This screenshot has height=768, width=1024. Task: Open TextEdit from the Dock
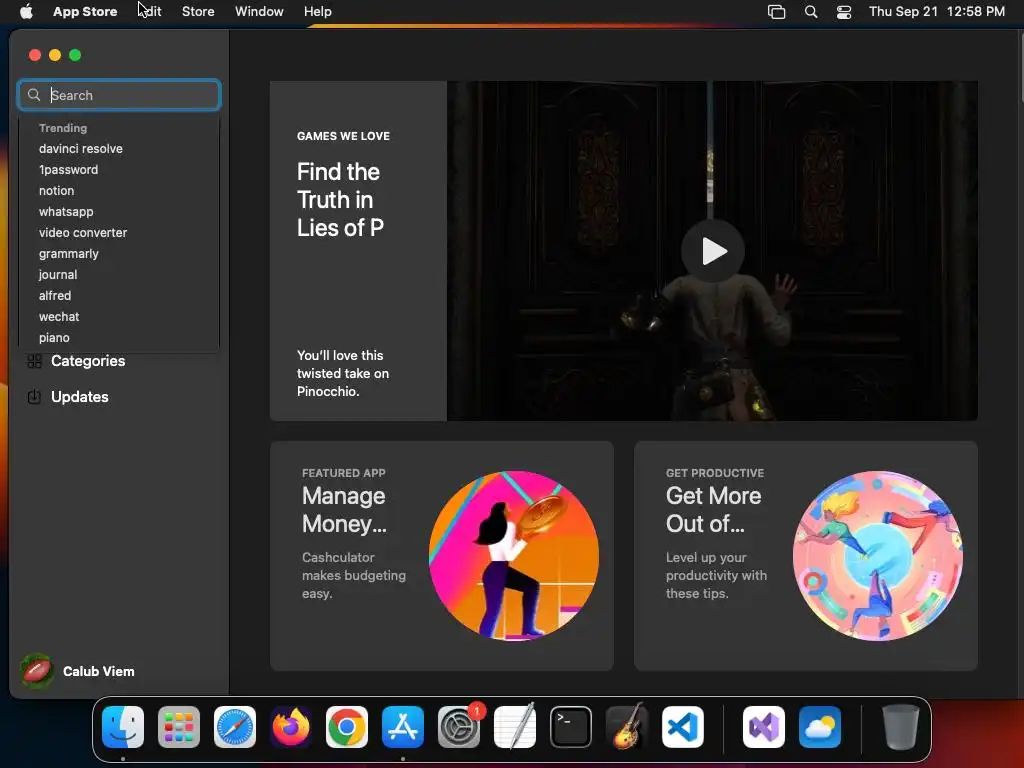pyautogui.click(x=515, y=727)
